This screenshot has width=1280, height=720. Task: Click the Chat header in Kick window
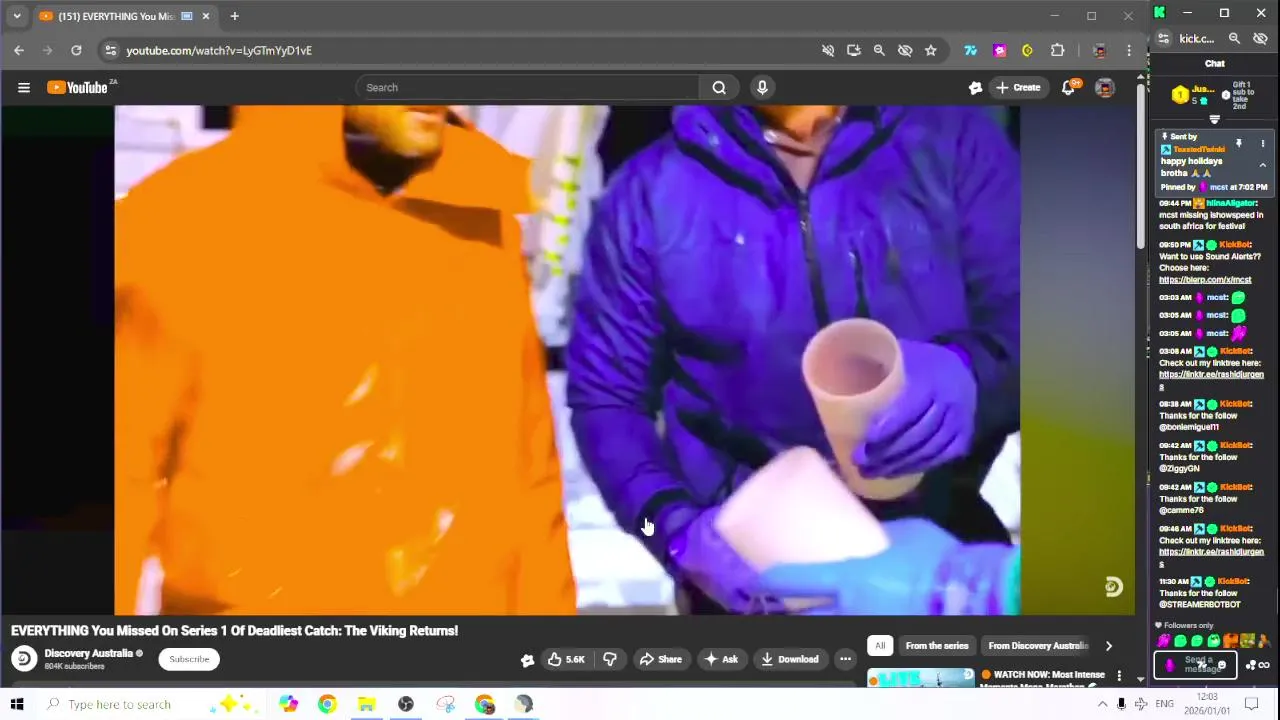(x=1214, y=64)
